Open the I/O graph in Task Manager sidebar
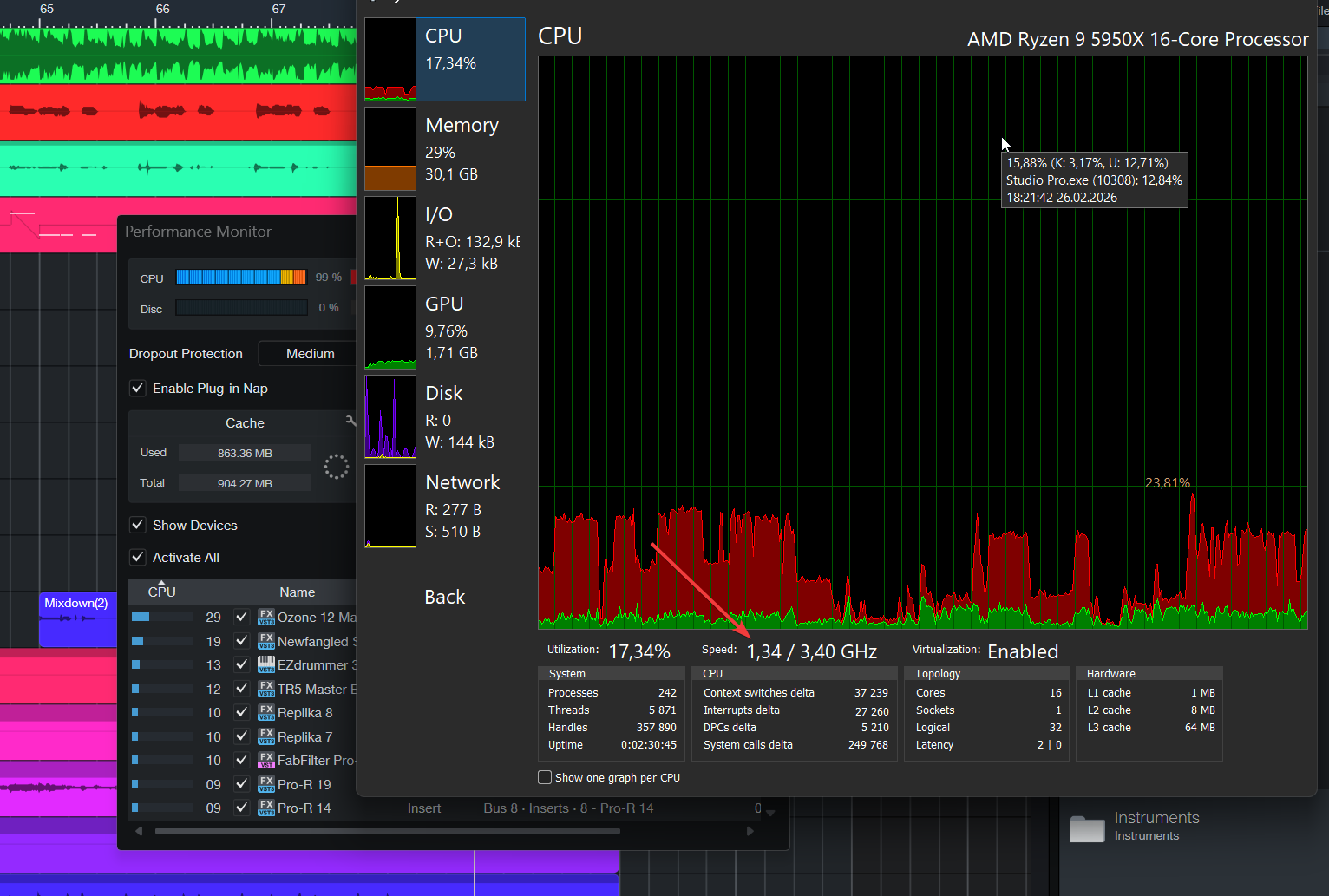The width and height of the screenshot is (1329, 896). coord(390,237)
